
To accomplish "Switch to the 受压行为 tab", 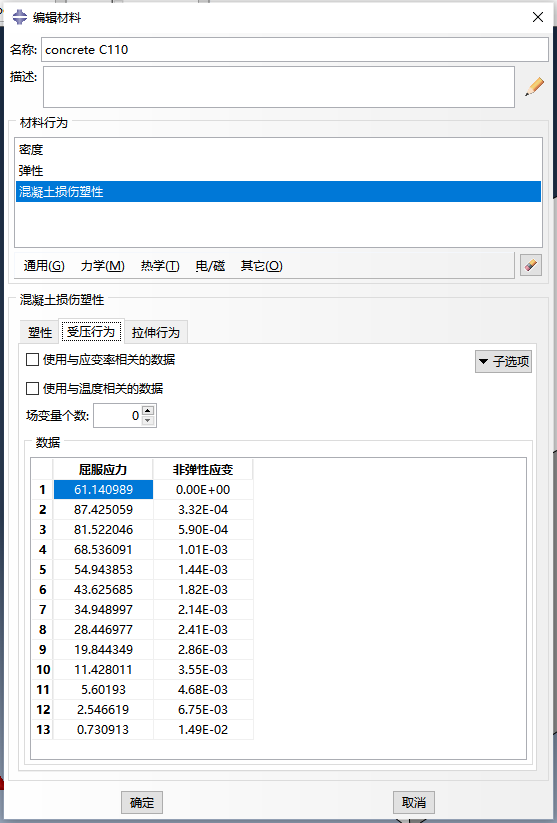I will point(91,331).
